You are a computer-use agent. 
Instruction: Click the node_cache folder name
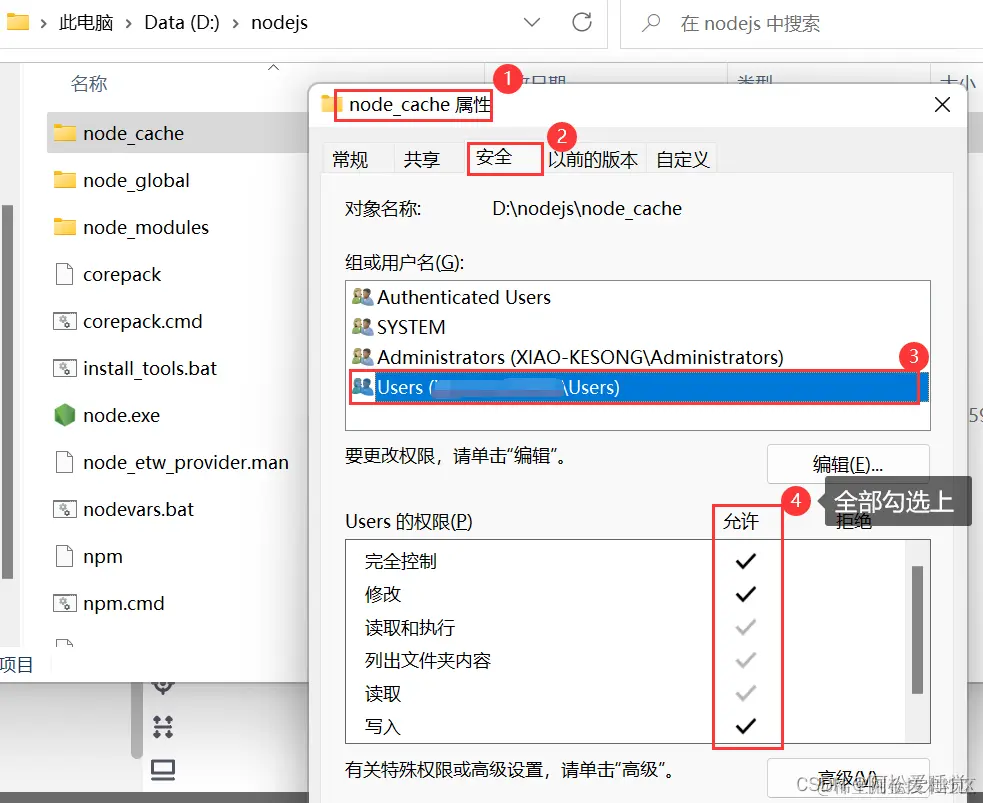pyautogui.click(x=134, y=134)
